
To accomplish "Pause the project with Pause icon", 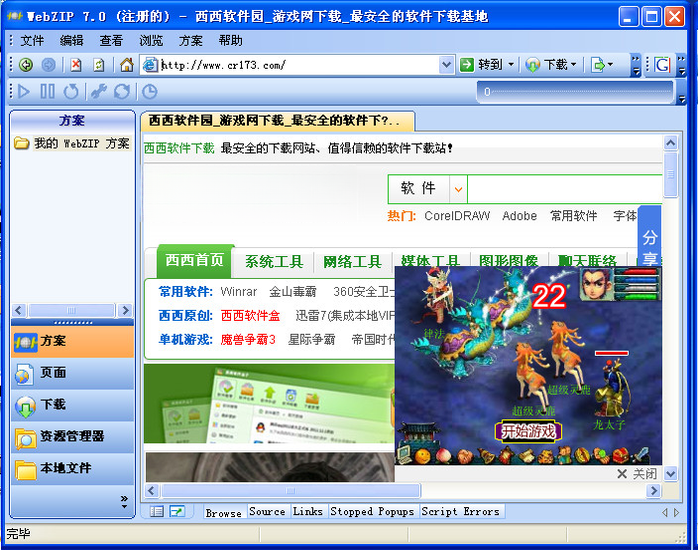I will pyautogui.click(x=48, y=92).
